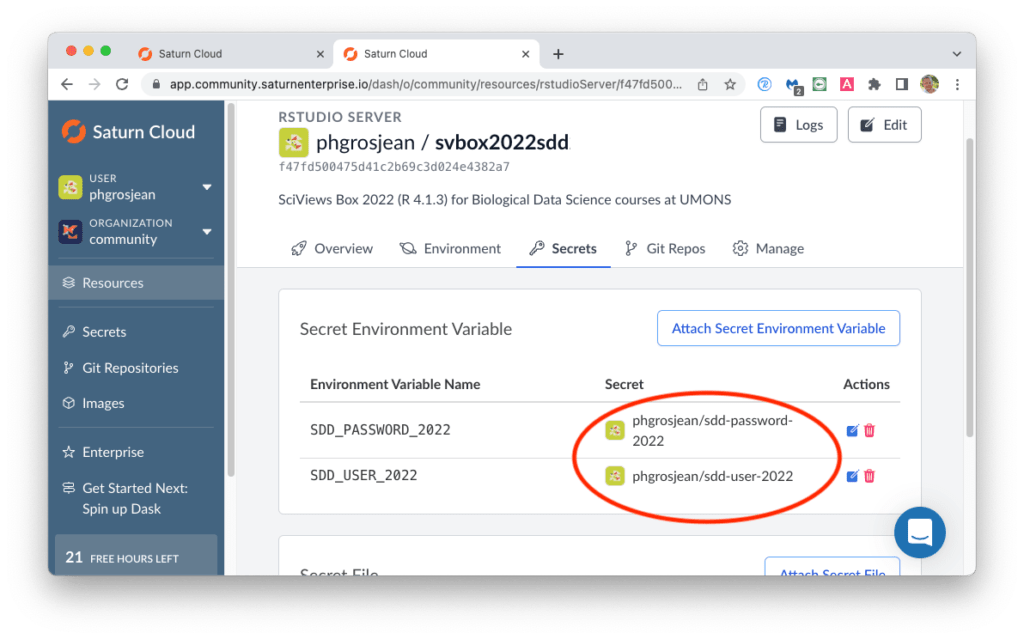Delete the SDD_USER_2022 secret variable
The image size is (1024, 639).
(x=869, y=476)
